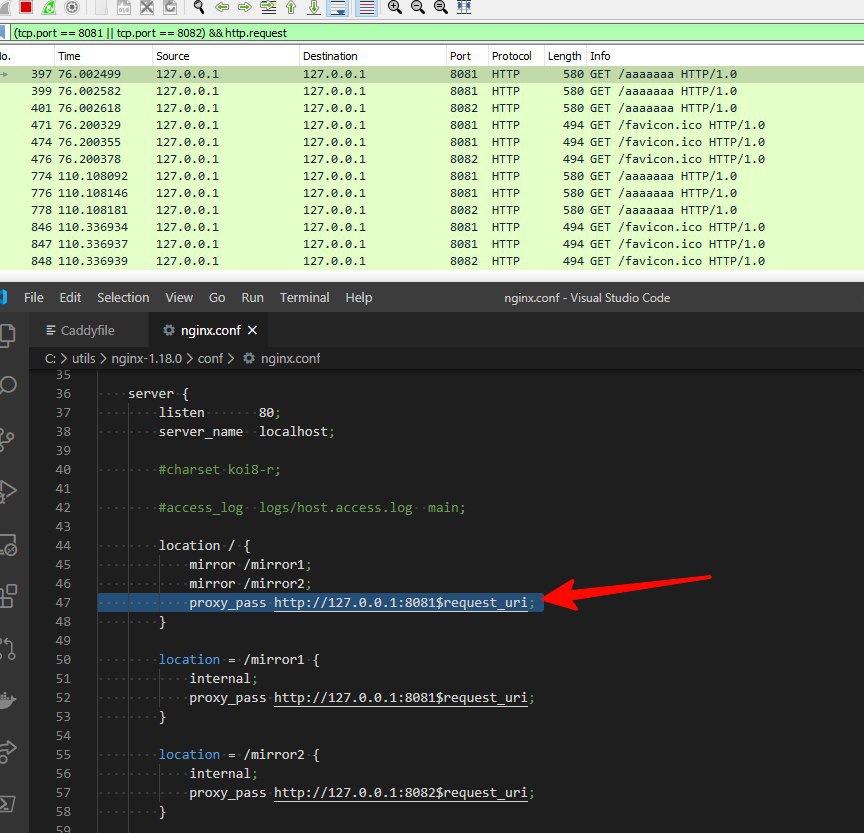The height and width of the screenshot is (833, 864).
Task: Toggle auto-scroll during live capture
Action: (x=337, y=7)
